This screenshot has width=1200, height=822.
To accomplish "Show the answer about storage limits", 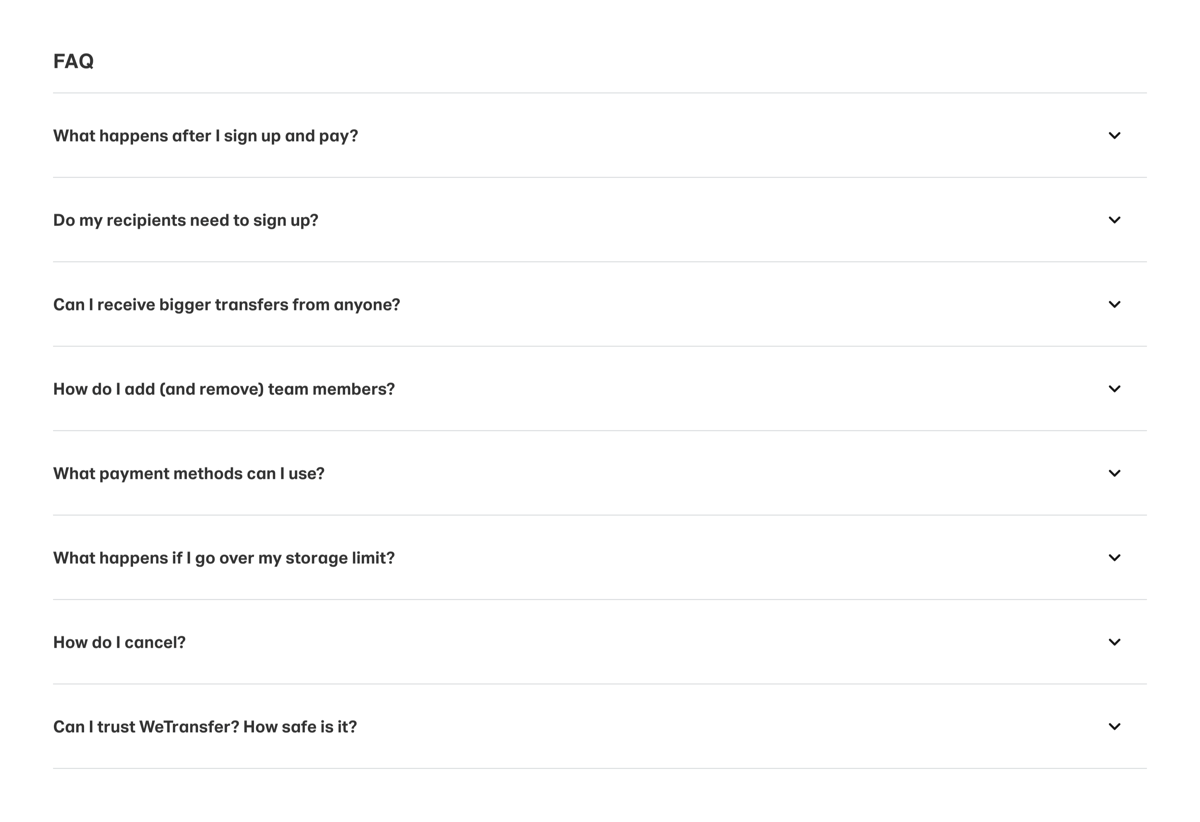I will tap(600, 557).
